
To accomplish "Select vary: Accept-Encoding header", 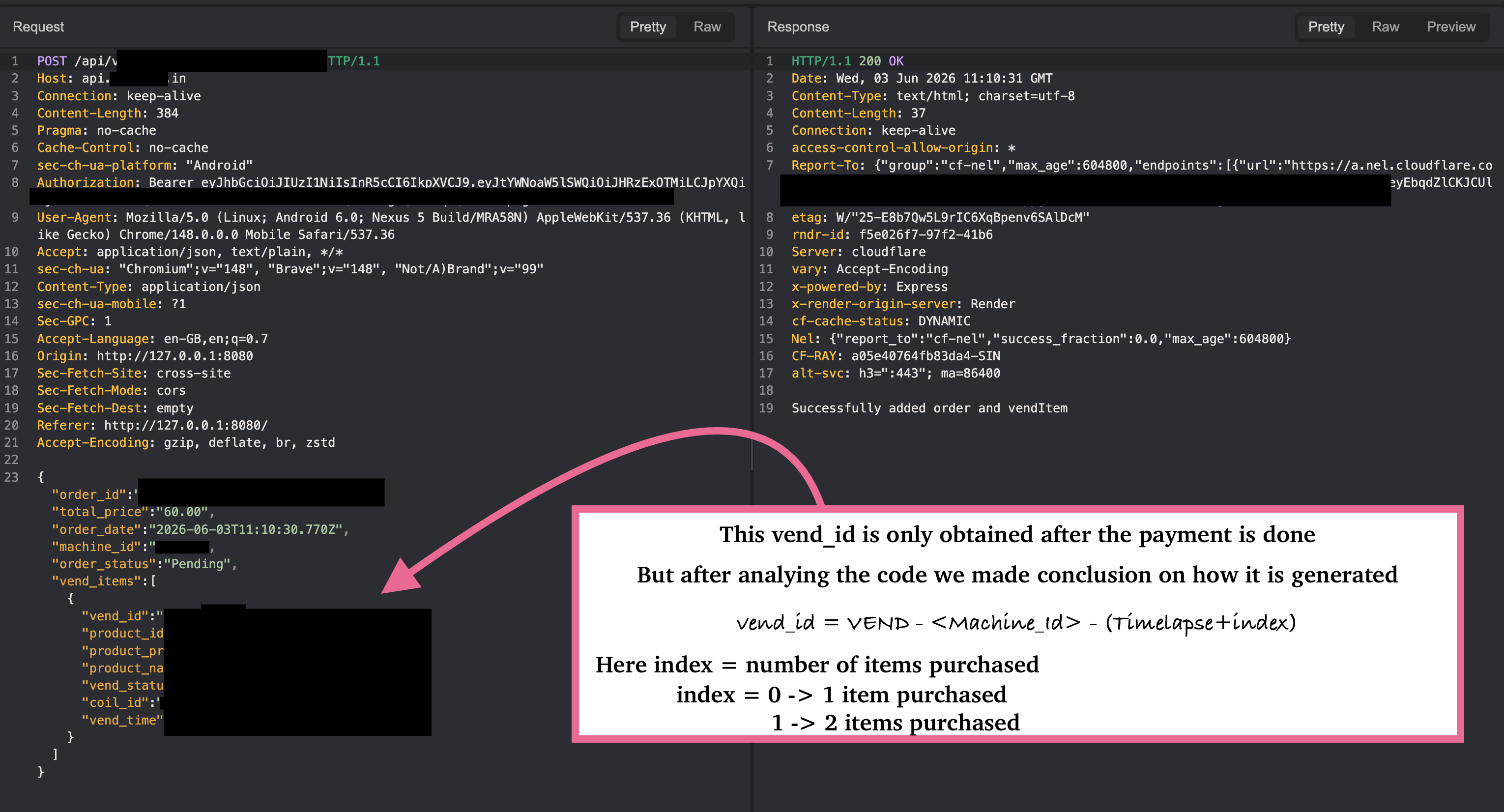I will (869, 269).
